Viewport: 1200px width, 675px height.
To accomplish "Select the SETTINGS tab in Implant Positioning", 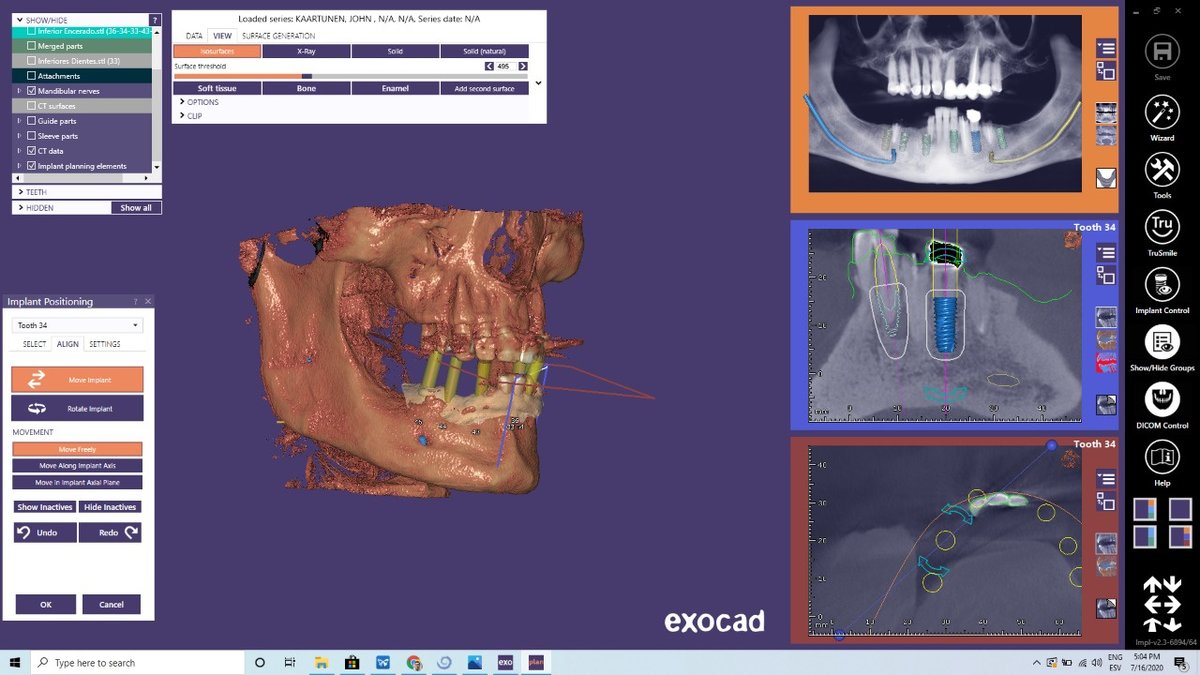I will 104,344.
